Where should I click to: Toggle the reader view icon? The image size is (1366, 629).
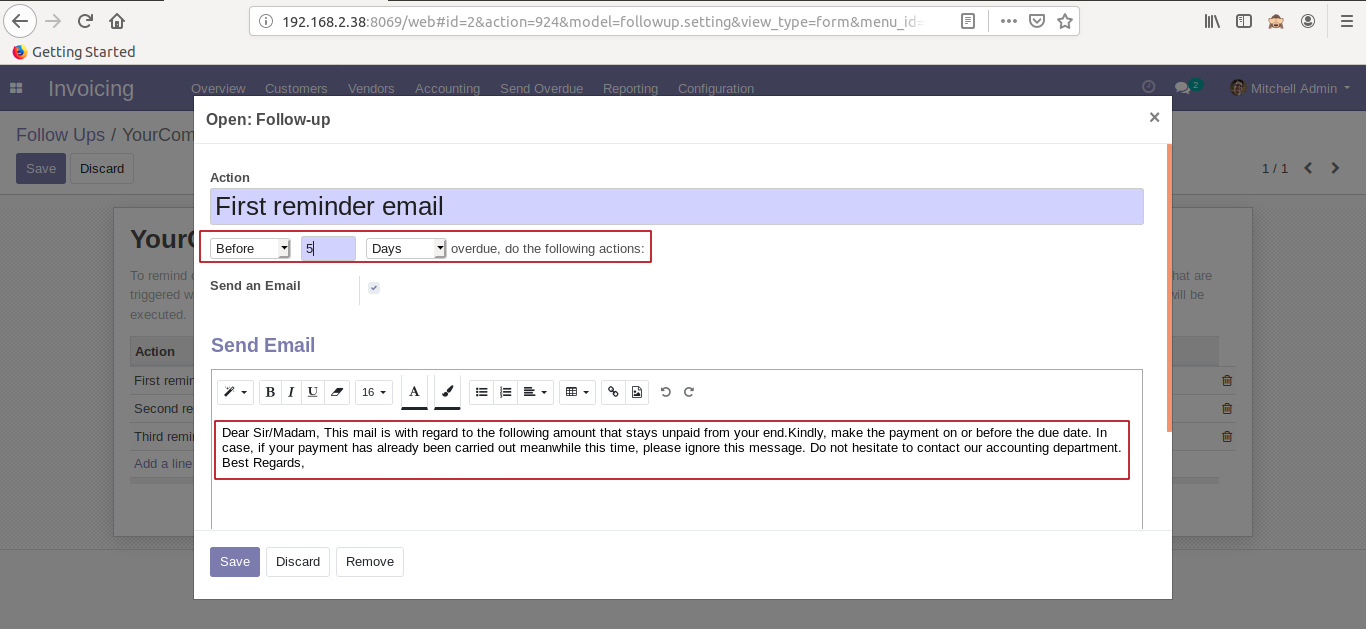[x=968, y=21]
